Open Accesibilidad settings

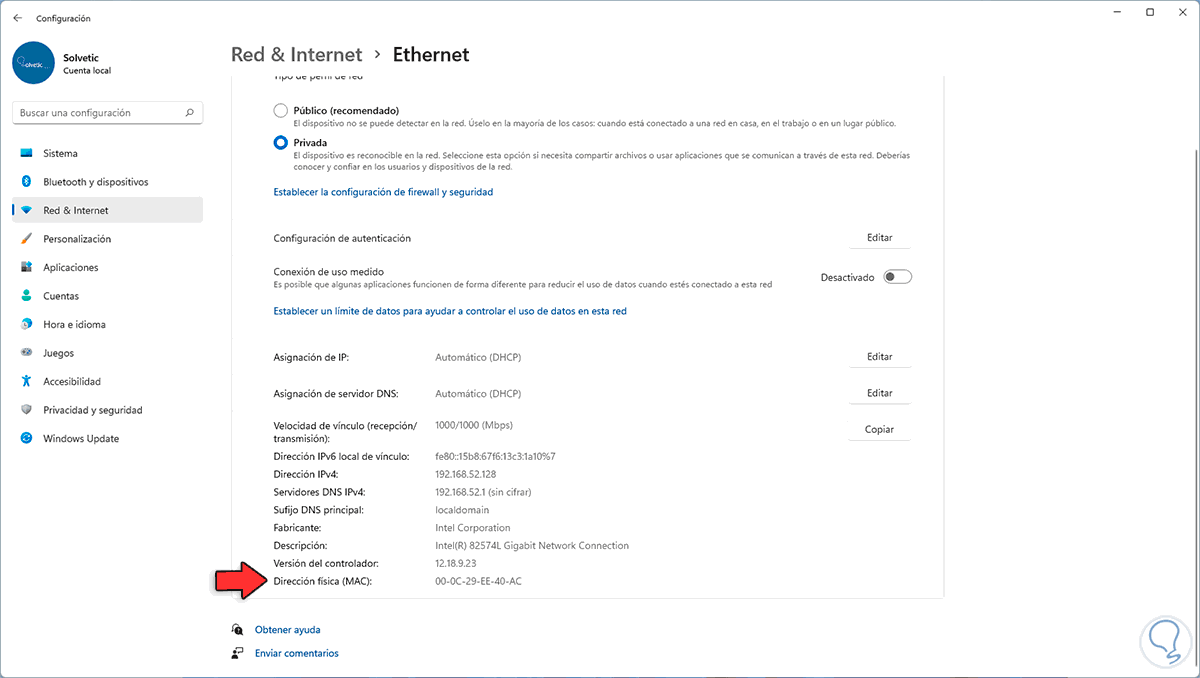72,381
